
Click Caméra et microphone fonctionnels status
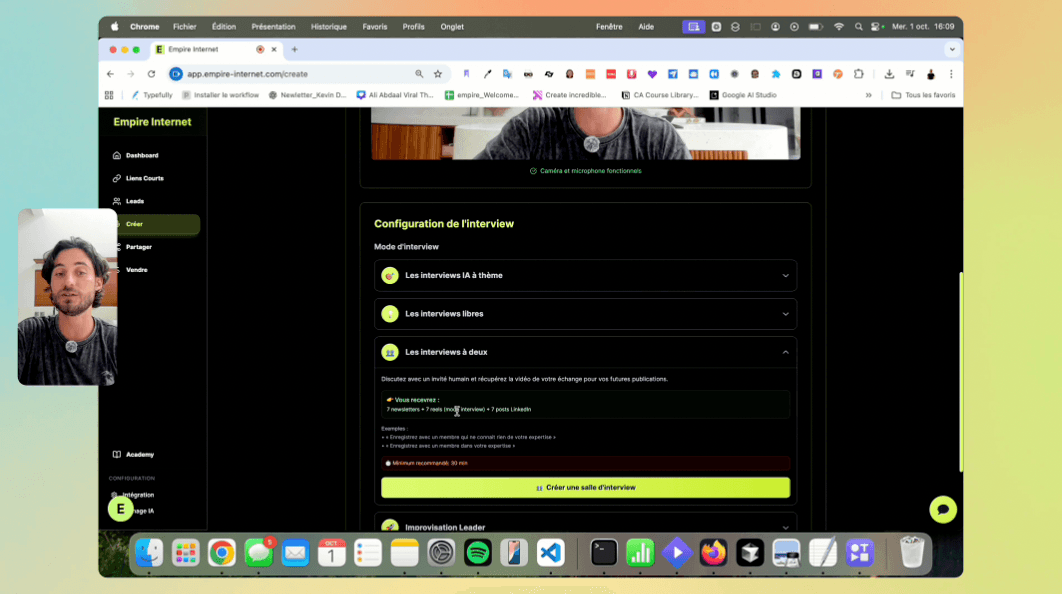click(x=585, y=171)
